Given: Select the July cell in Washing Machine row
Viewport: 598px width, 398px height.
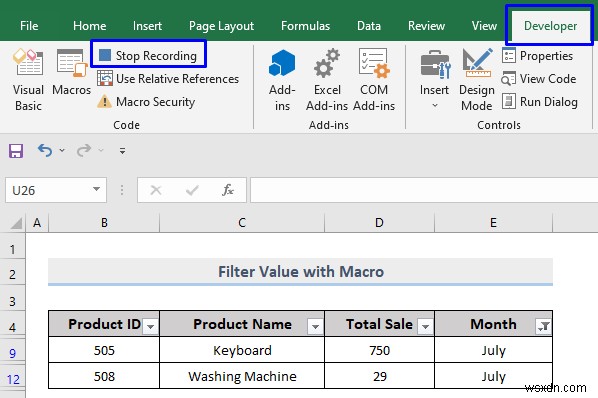Looking at the screenshot, I should 494,376.
